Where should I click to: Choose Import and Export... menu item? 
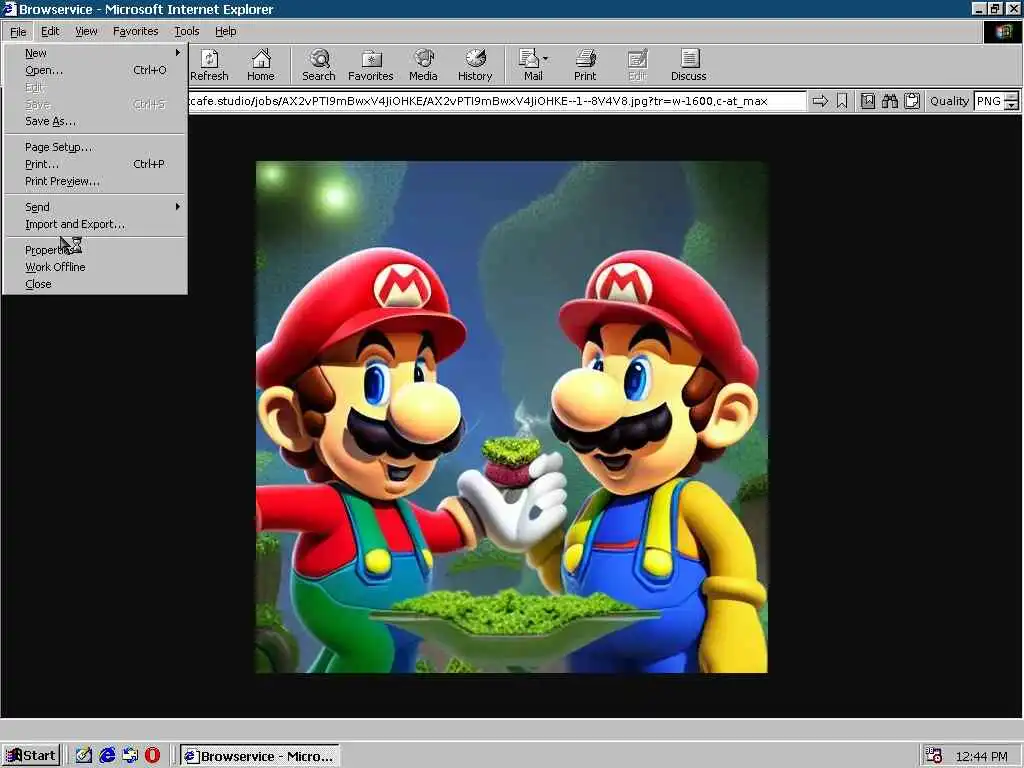(95, 224)
